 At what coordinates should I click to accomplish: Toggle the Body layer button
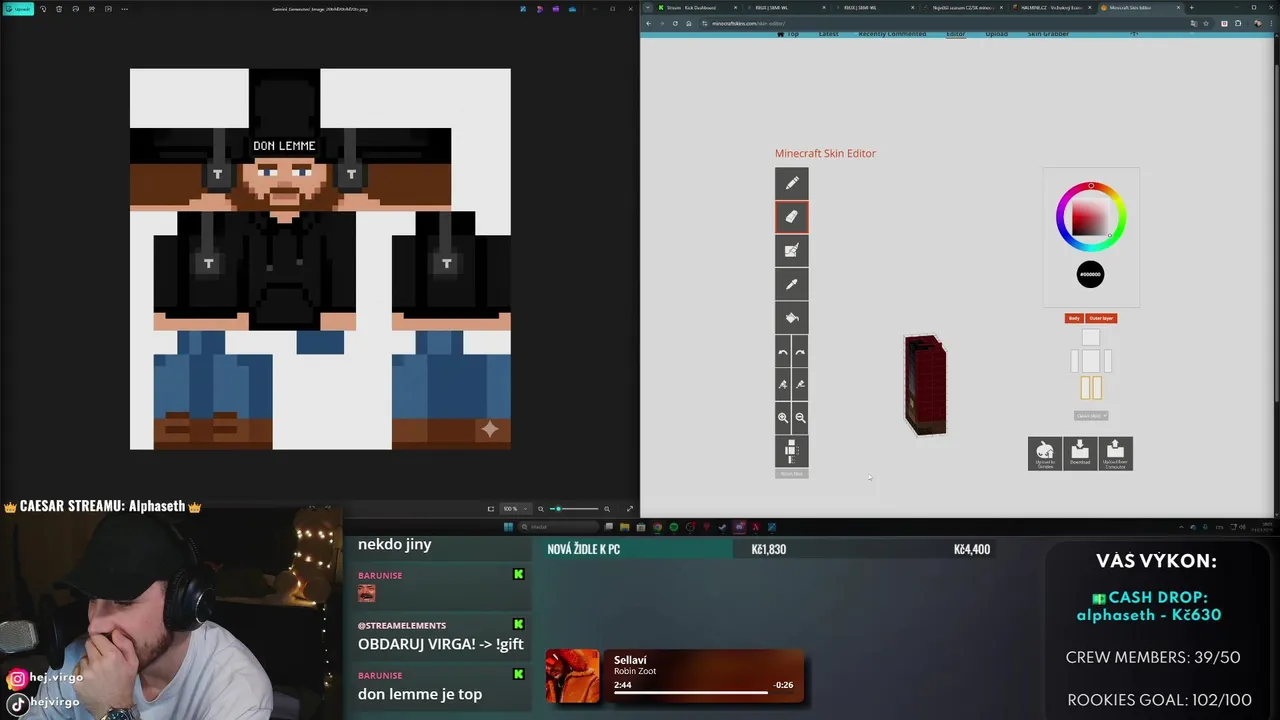(1074, 318)
